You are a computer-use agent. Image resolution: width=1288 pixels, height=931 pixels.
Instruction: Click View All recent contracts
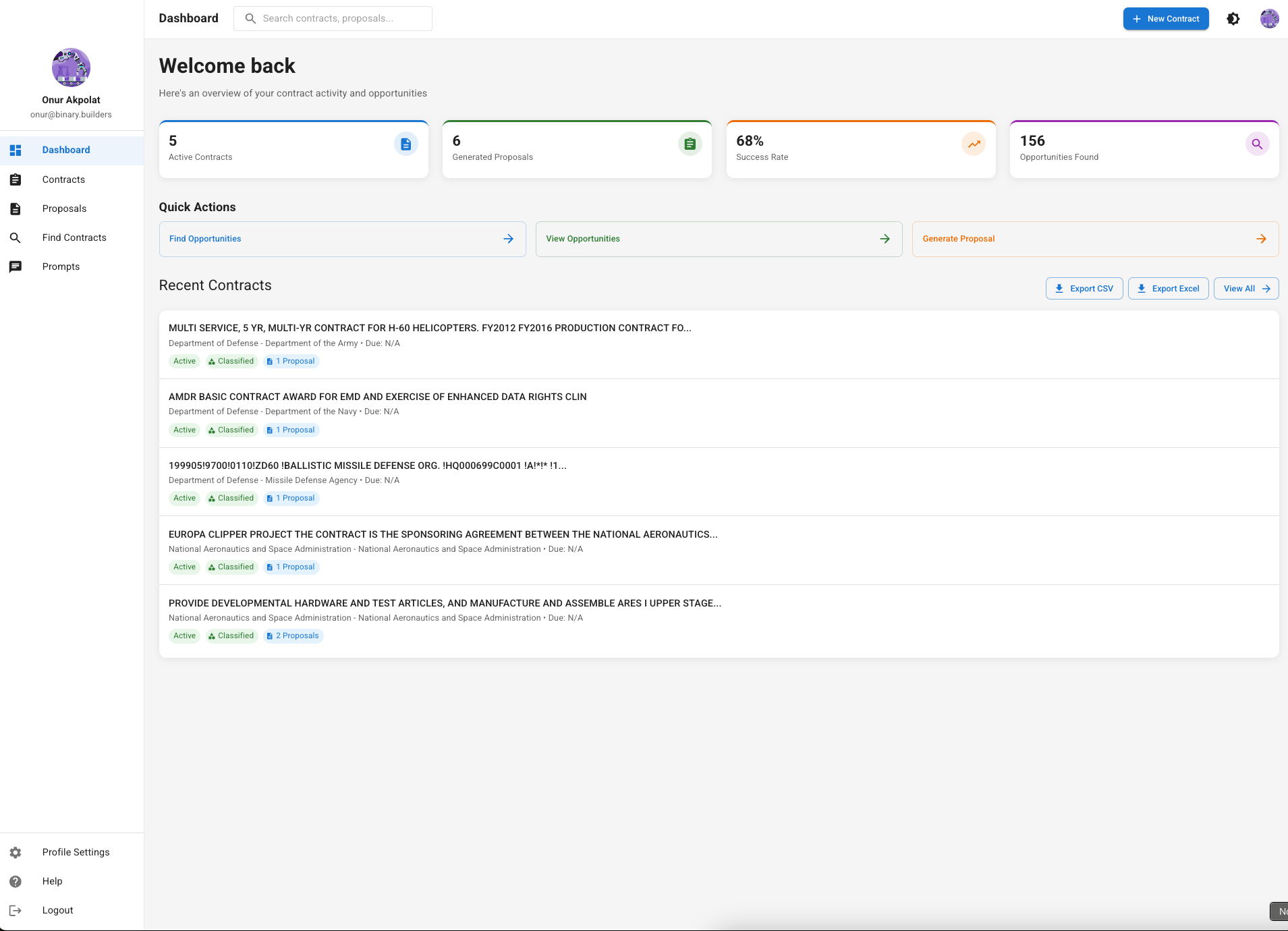coord(1245,288)
